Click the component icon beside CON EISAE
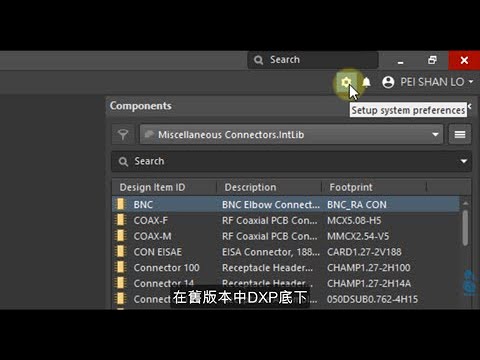480x360 pixels. coord(120,252)
